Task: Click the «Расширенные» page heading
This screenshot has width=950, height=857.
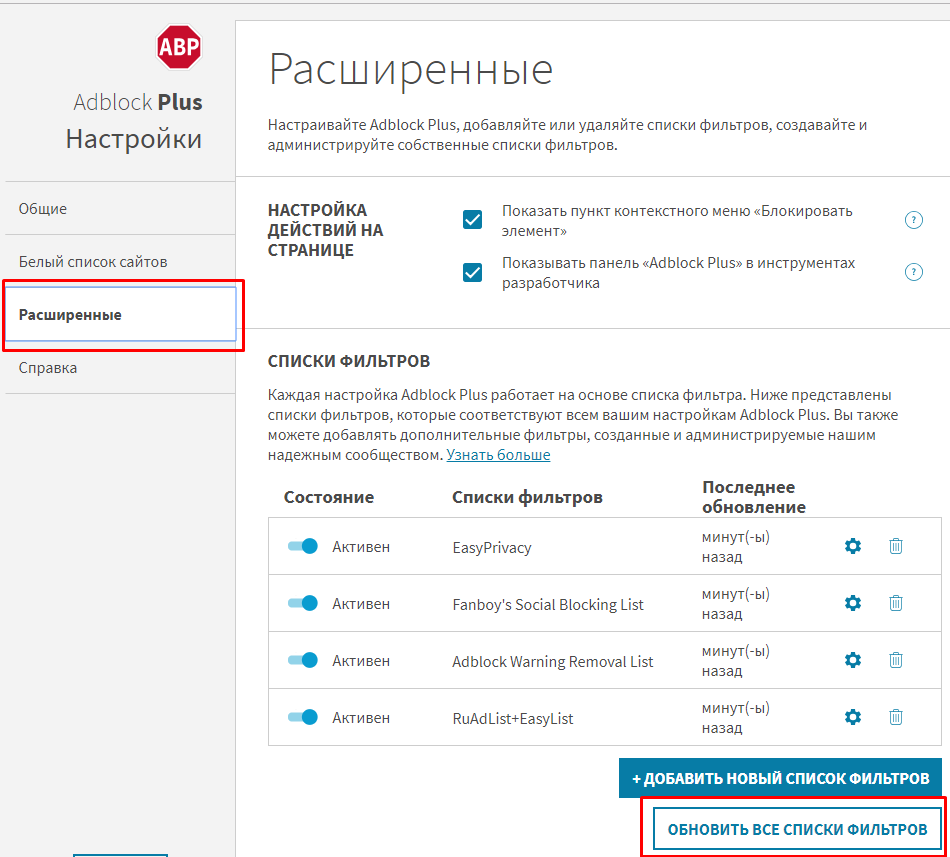Action: pos(411,70)
